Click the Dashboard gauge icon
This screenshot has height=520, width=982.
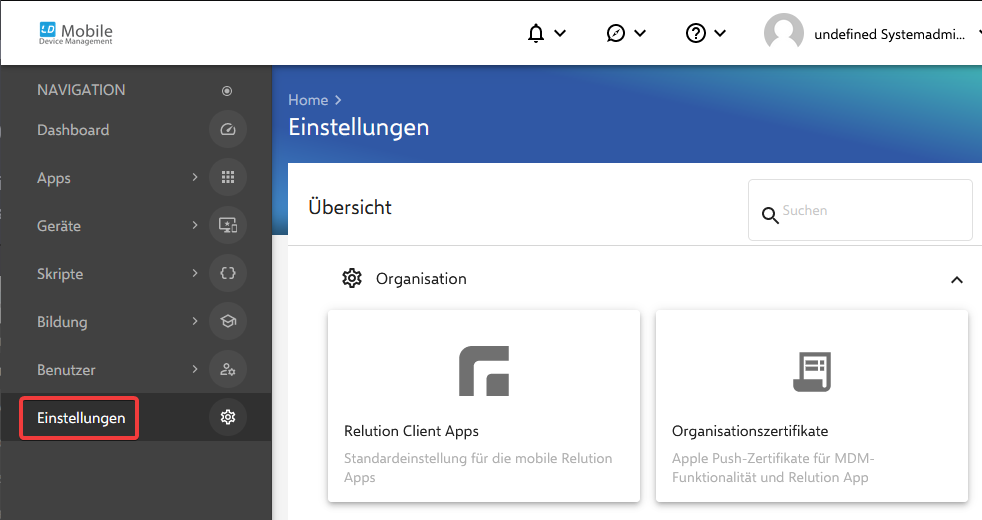point(227,130)
